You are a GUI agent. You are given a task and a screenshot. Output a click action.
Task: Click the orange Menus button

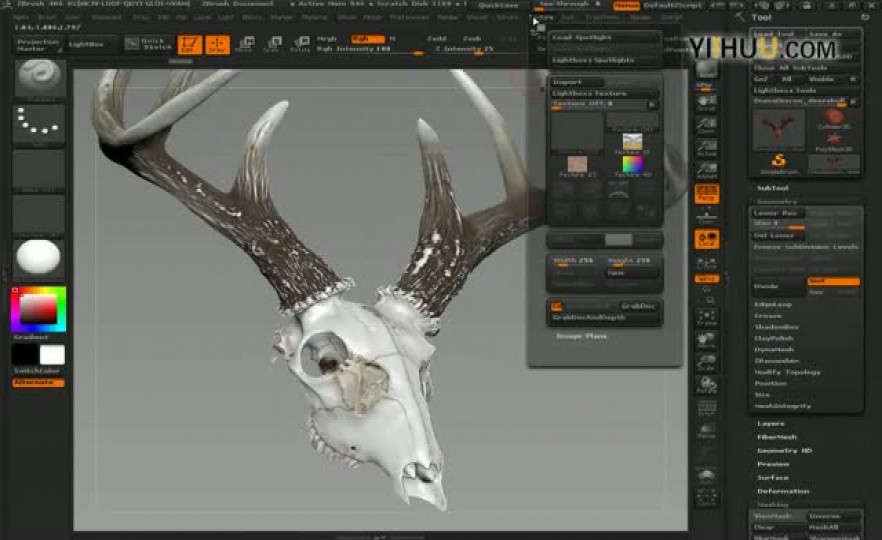pos(626,6)
